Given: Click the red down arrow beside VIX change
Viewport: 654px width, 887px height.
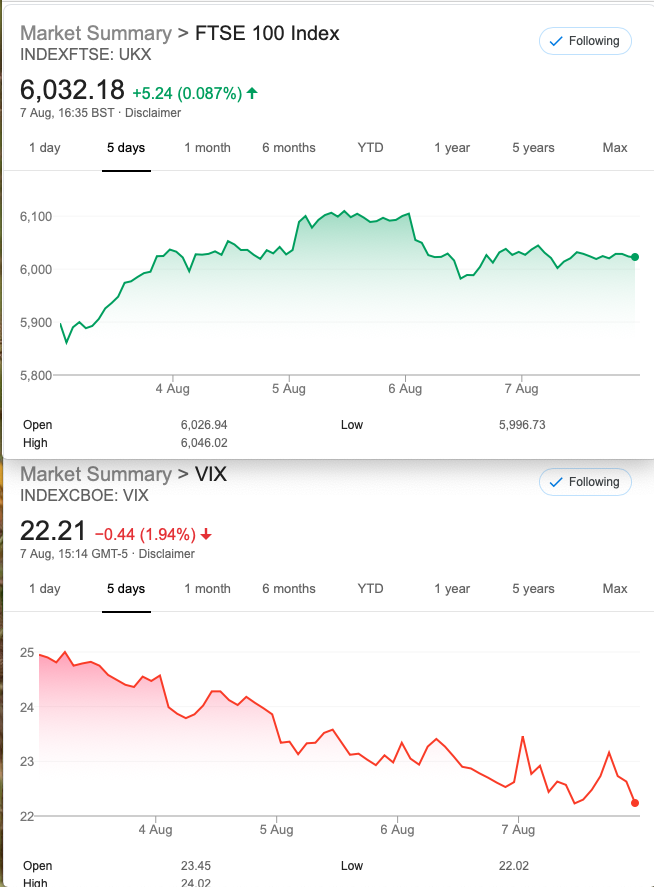Looking at the screenshot, I should click(206, 533).
